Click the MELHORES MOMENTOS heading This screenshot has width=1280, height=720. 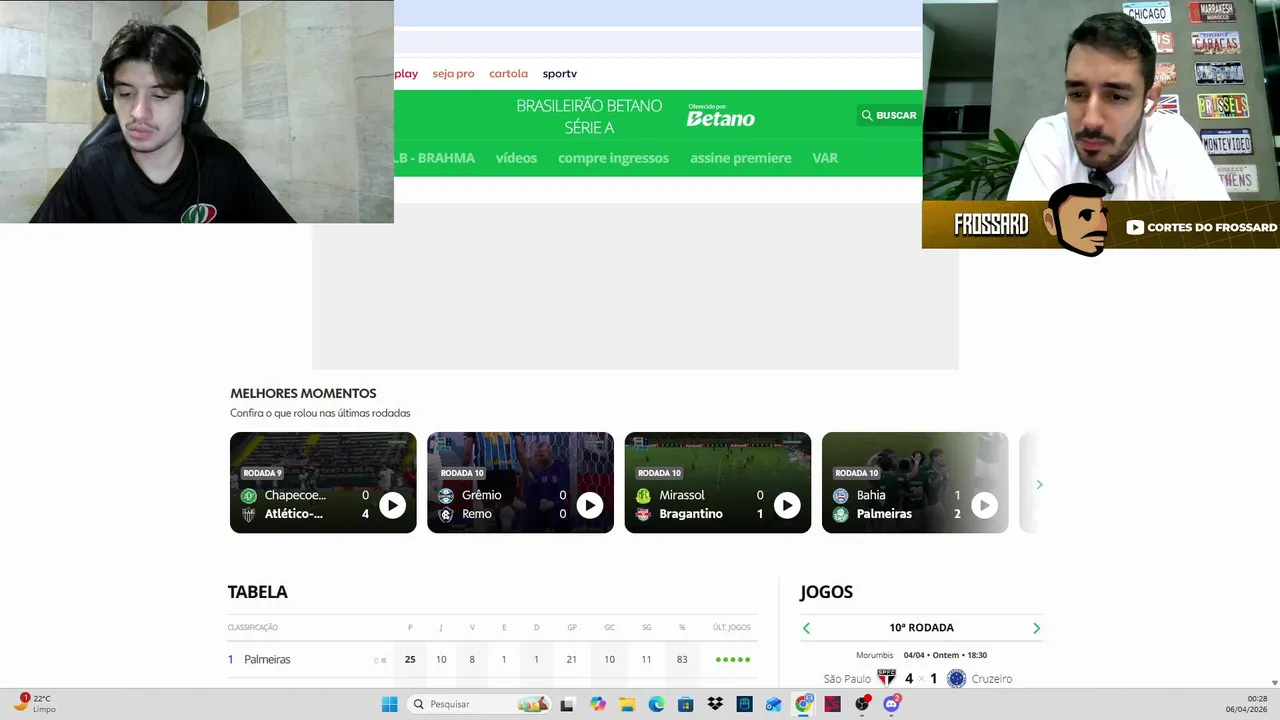(x=303, y=394)
